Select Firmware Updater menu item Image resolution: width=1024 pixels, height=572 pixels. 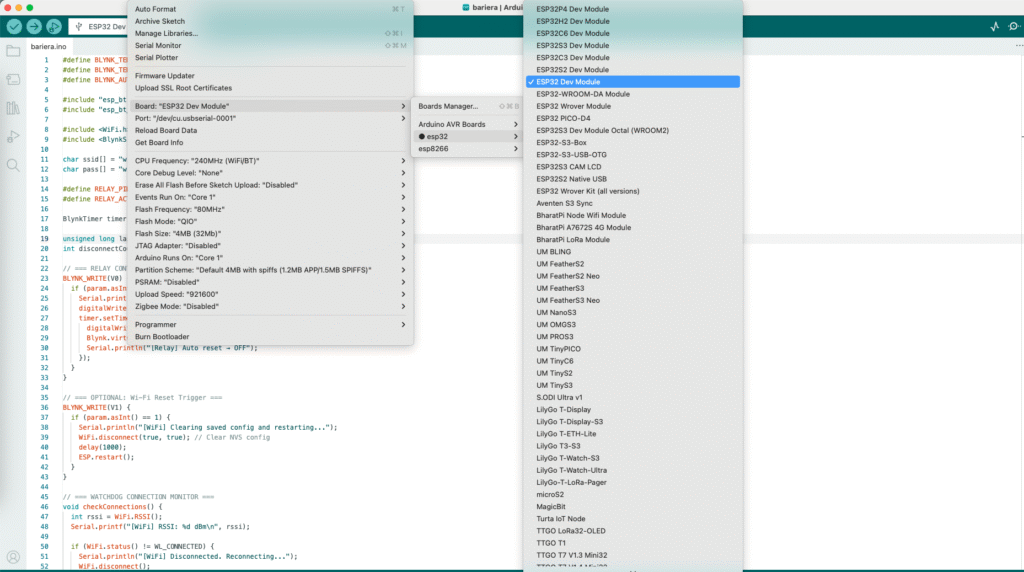coord(270,76)
